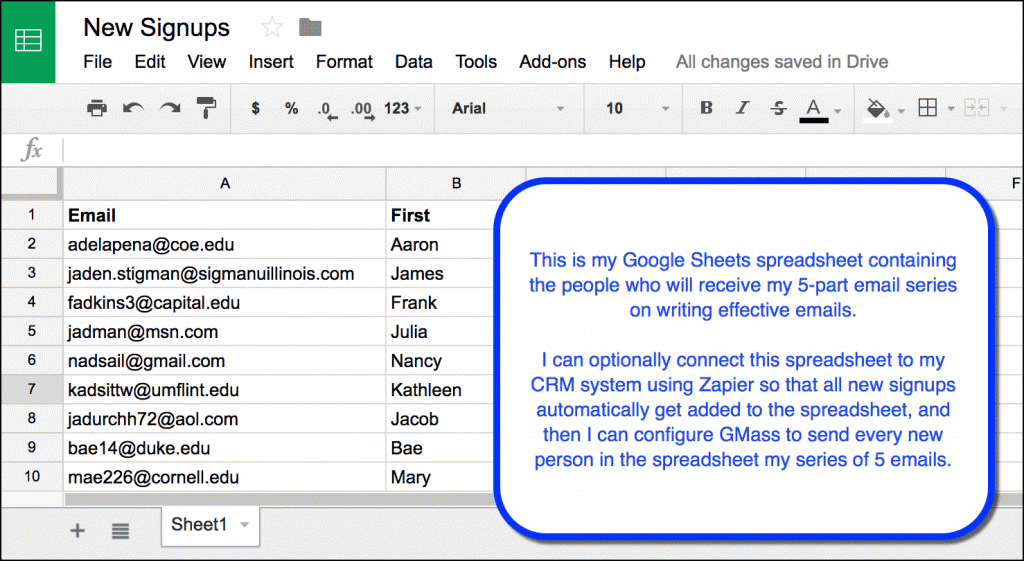Click the print icon in toolbar

point(97,108)
